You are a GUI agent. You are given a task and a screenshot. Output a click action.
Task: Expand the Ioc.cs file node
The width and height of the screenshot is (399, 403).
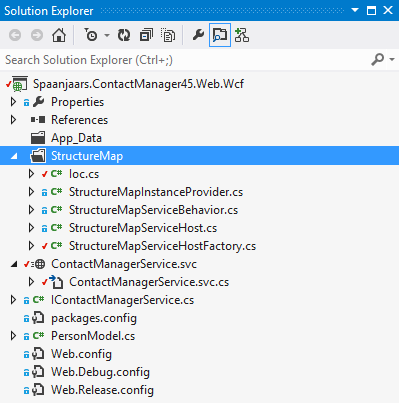[x=31, y=174]
